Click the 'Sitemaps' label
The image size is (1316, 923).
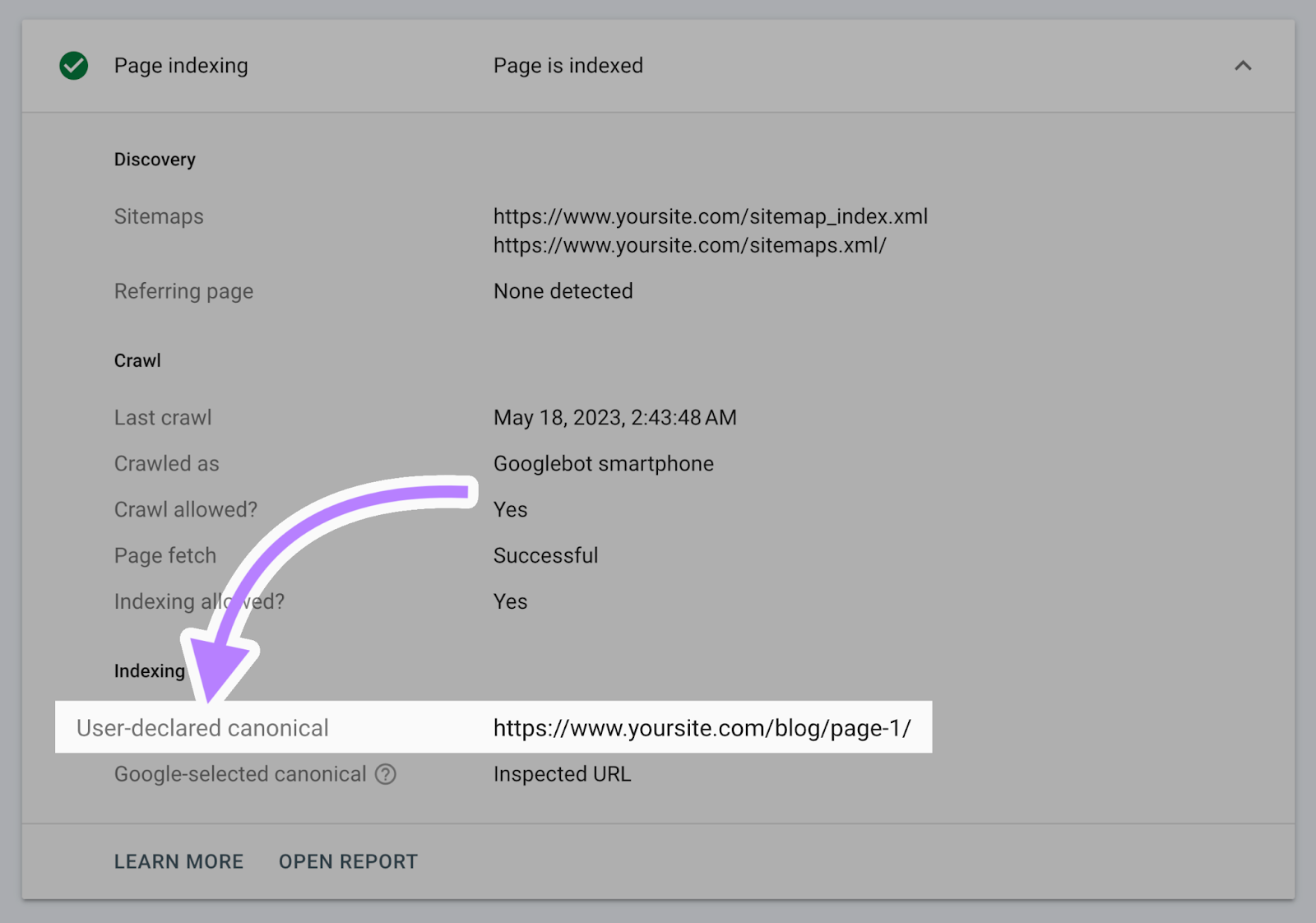(159, 216)
